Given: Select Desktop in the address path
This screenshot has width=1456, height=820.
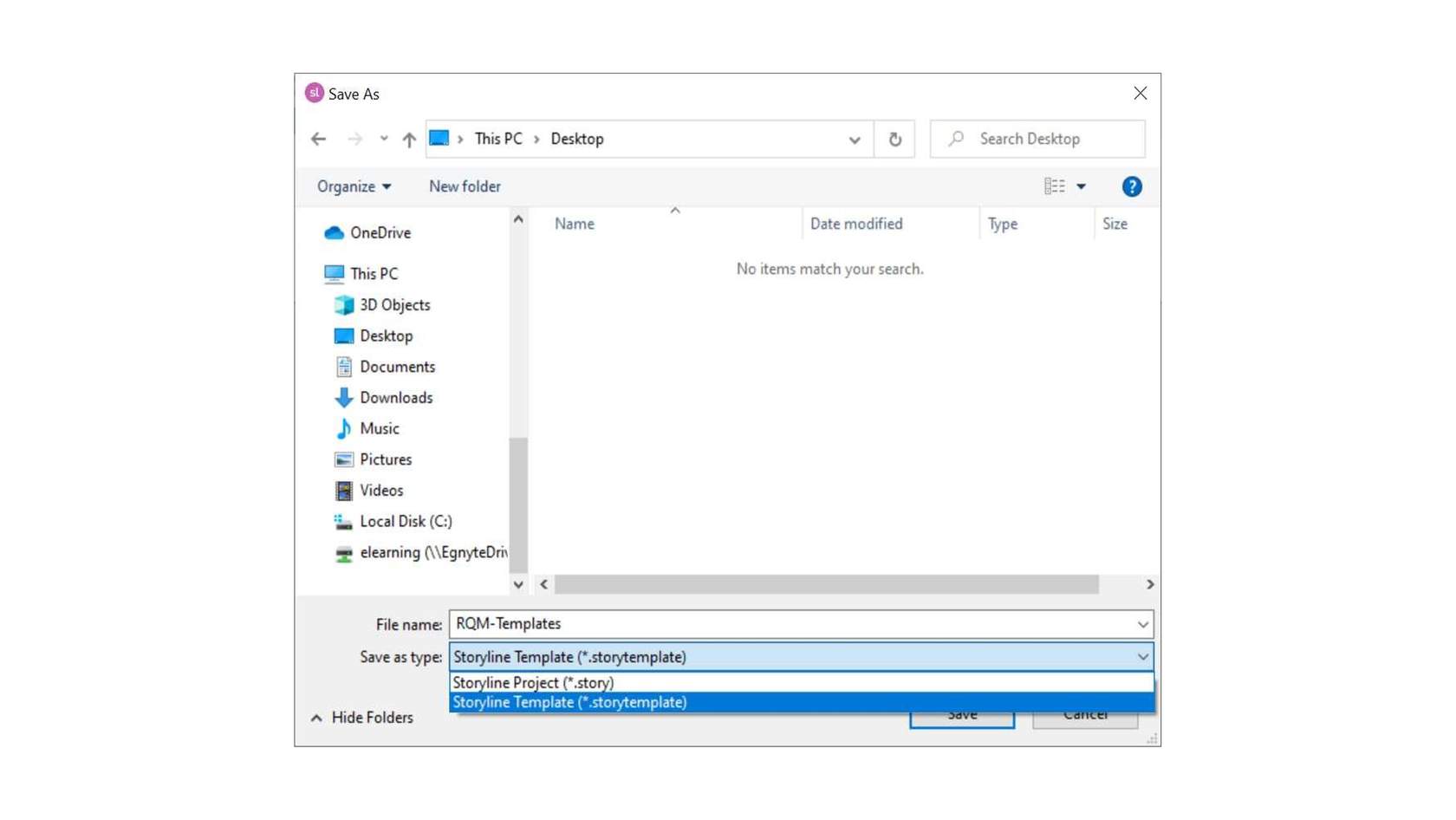Looking at the screenshot, I should [x=577, y=139].
